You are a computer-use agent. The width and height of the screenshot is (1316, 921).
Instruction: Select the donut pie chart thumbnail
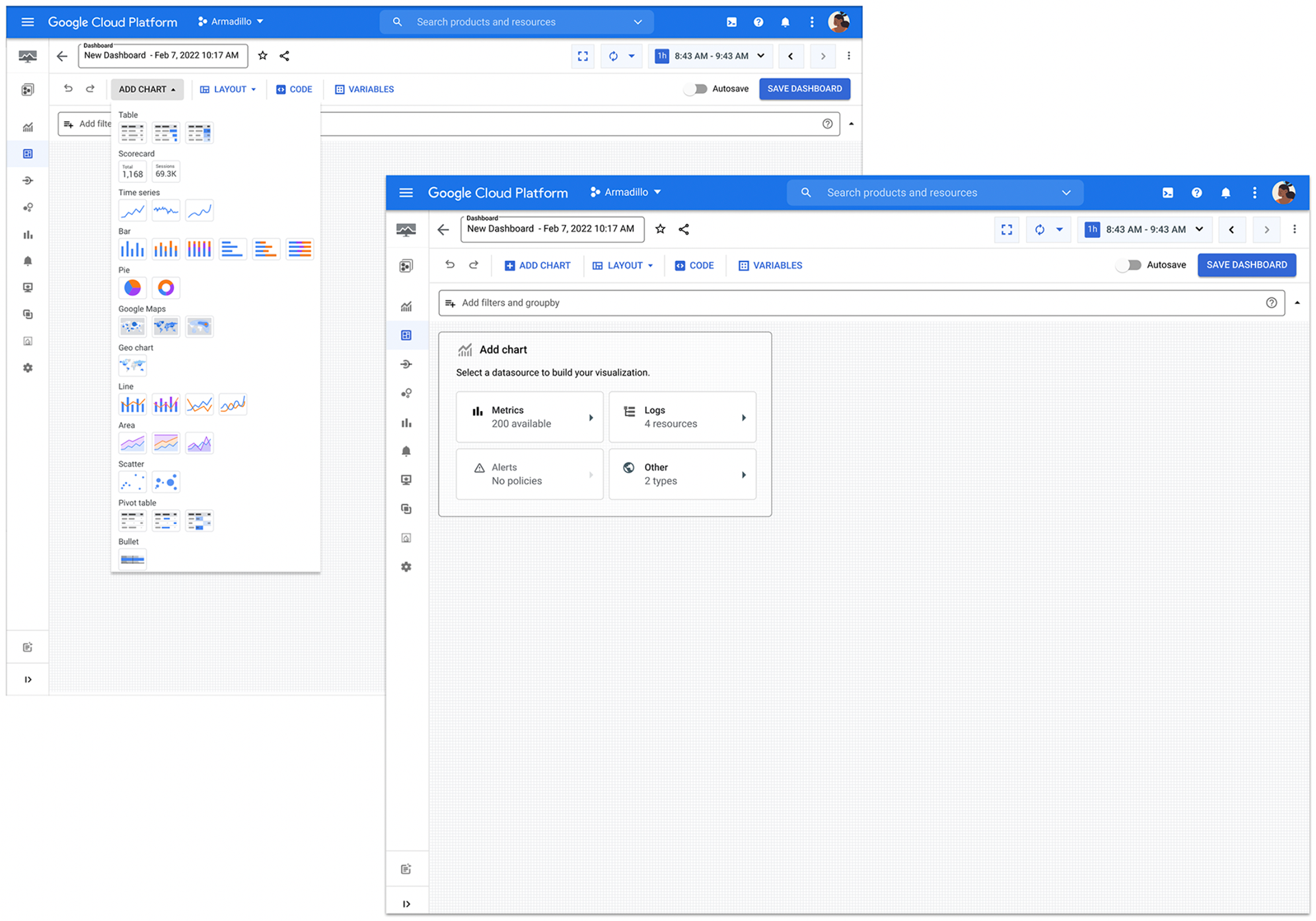click(166, 288)
